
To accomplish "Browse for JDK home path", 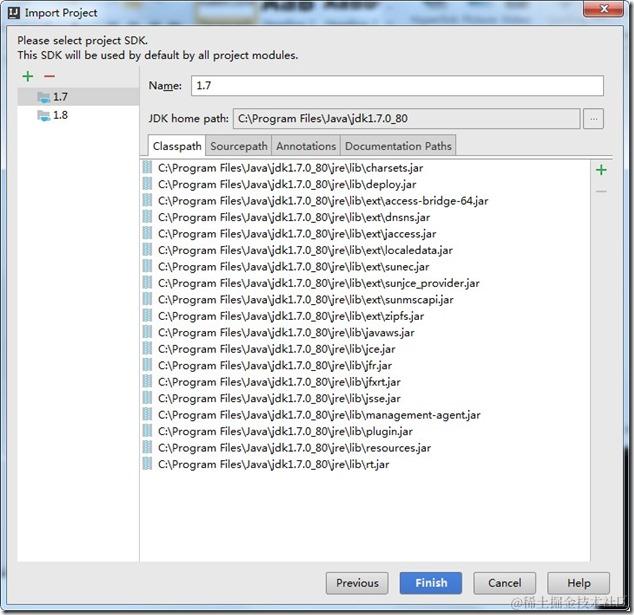I will tap(593, 118).
